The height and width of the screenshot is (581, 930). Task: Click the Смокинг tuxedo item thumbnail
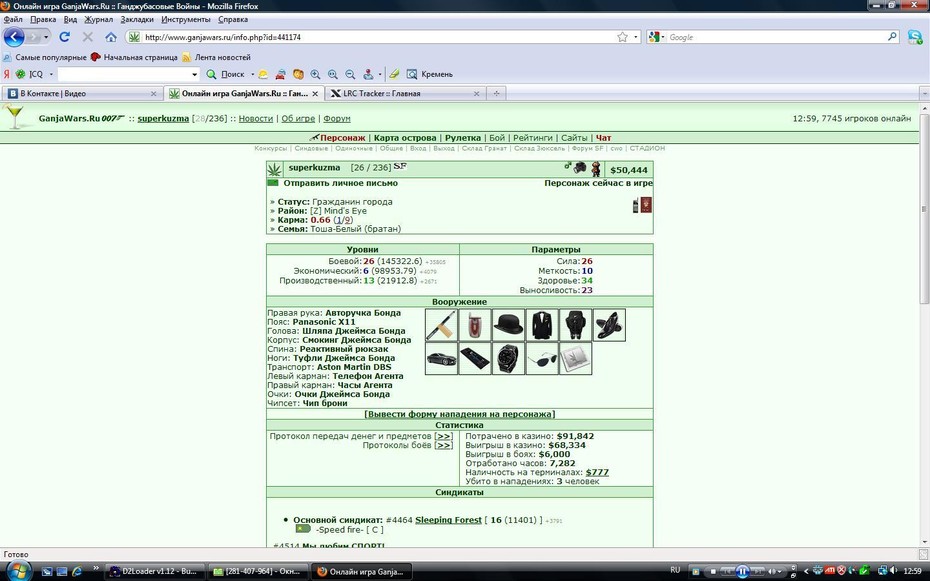(x=542, y=325)
